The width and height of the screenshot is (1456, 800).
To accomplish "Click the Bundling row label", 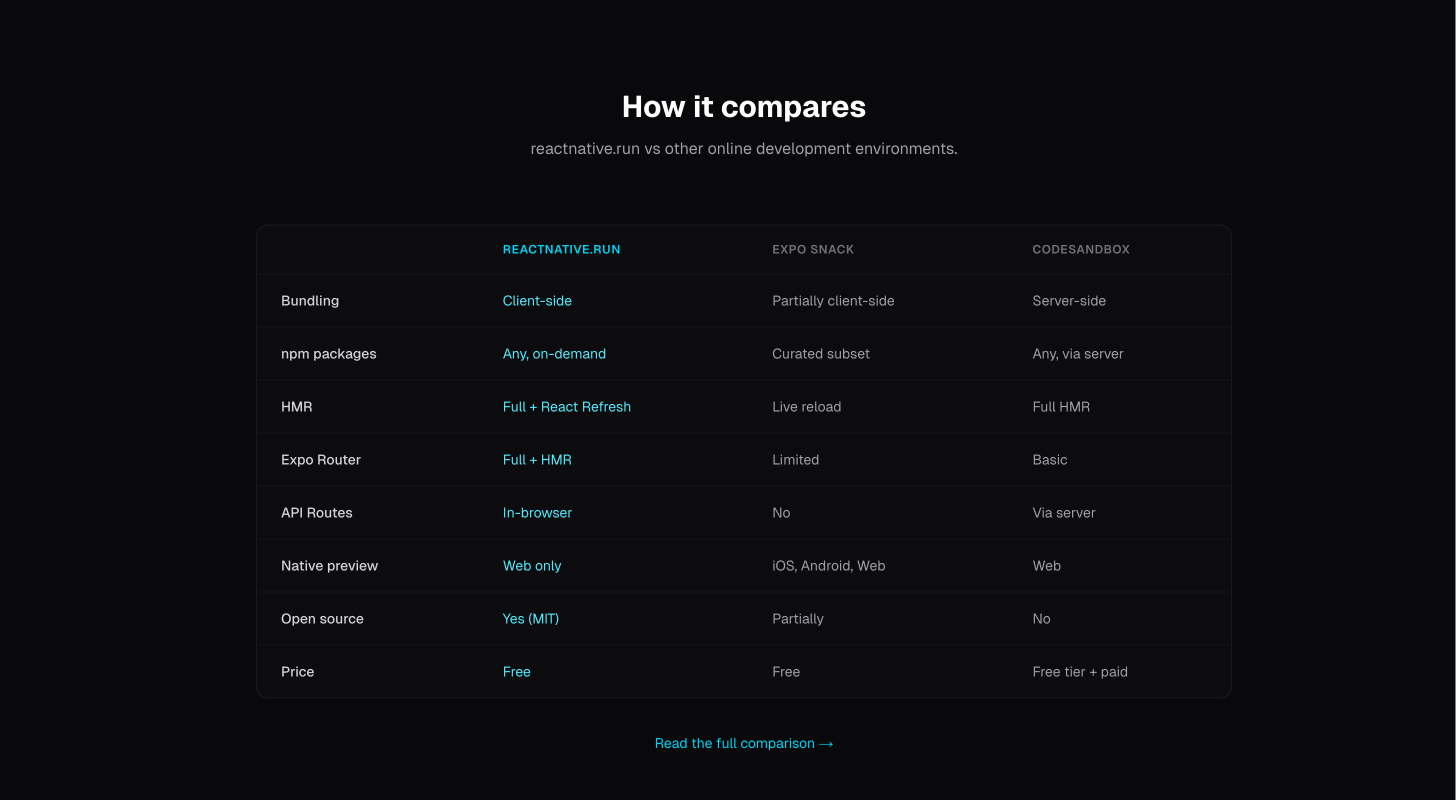I will [x=310, y=300].
